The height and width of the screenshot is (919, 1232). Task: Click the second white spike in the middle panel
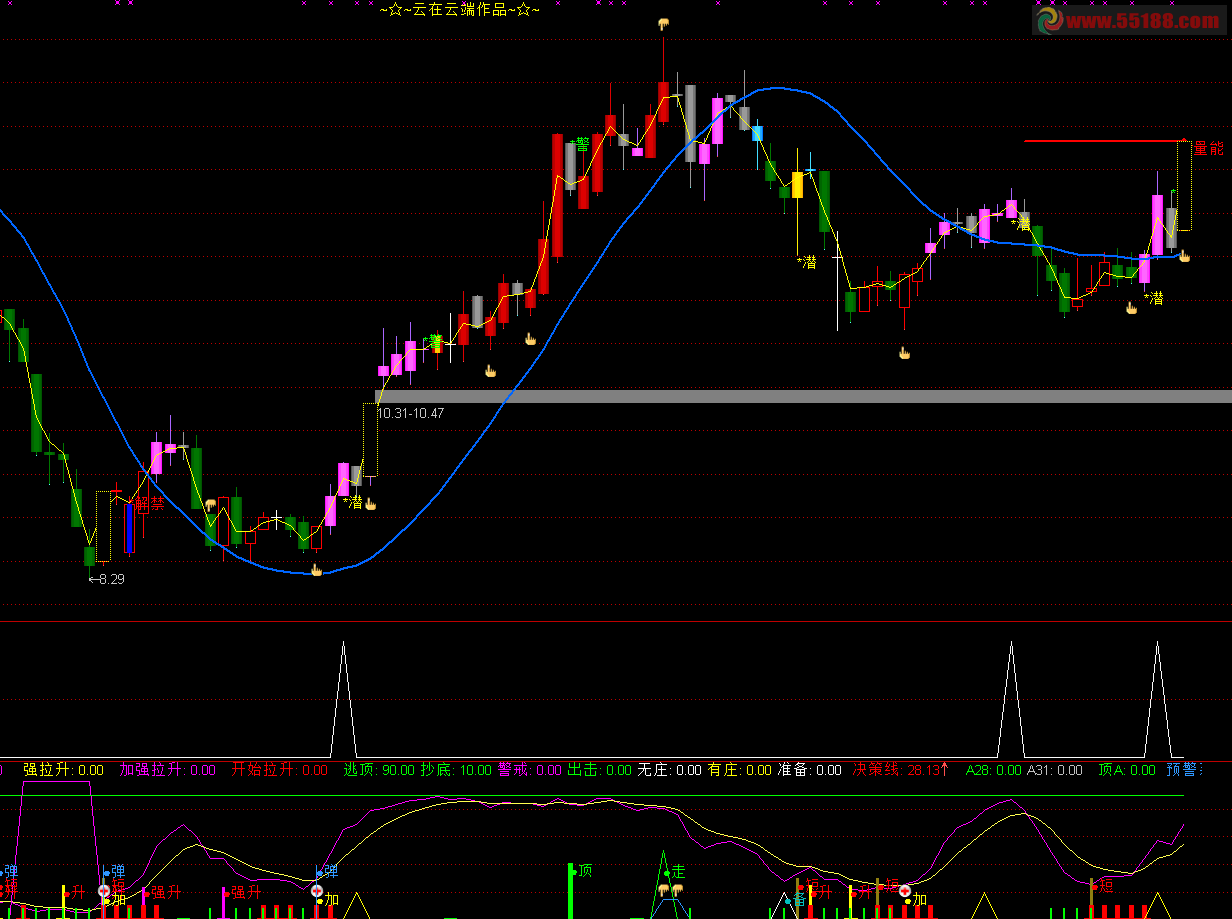pyautogui.click(x=1011, y=699)
